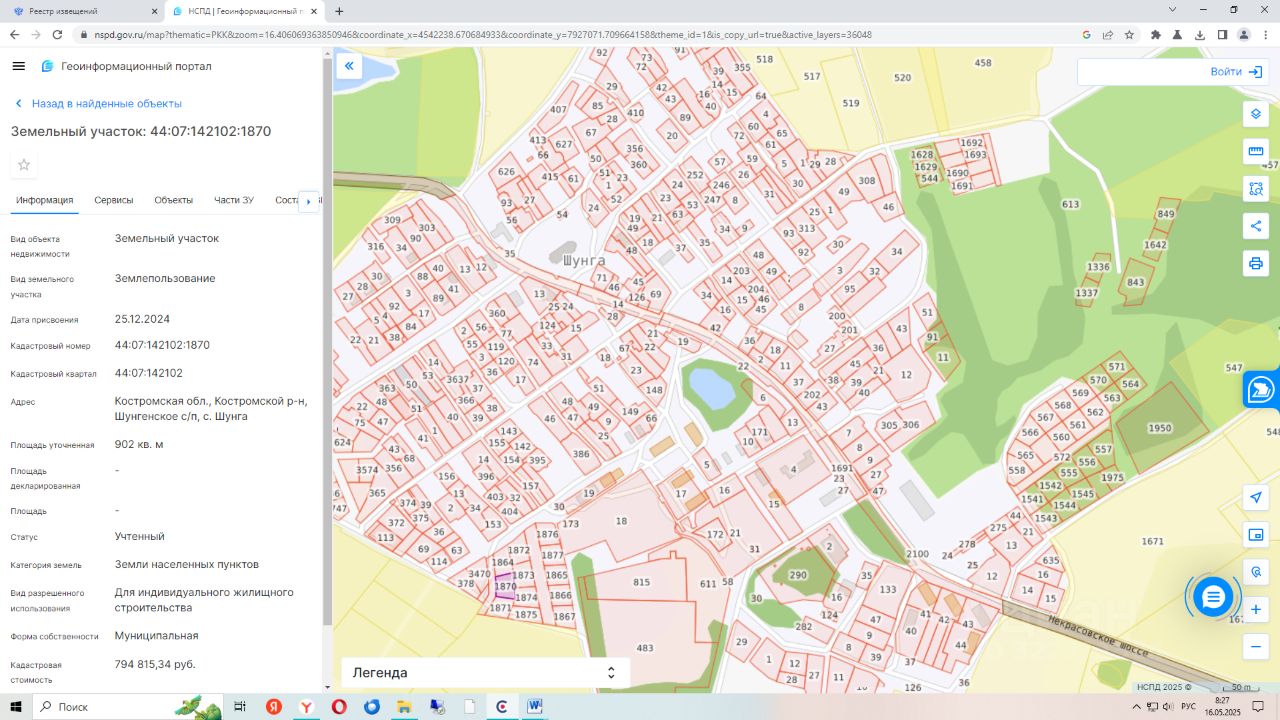1280x720 pixels.
Task: Zoom in on the map
Action: [1256, 609]
